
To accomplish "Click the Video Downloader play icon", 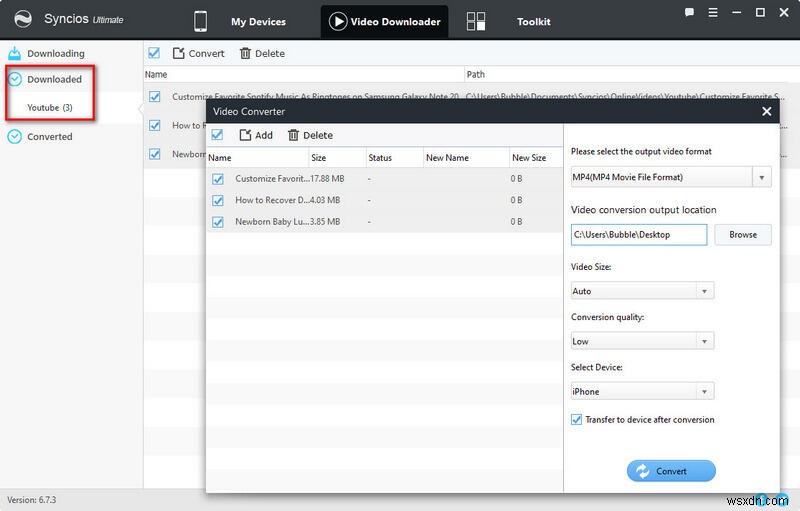I will pyautogui.click(x=338, y=21).
